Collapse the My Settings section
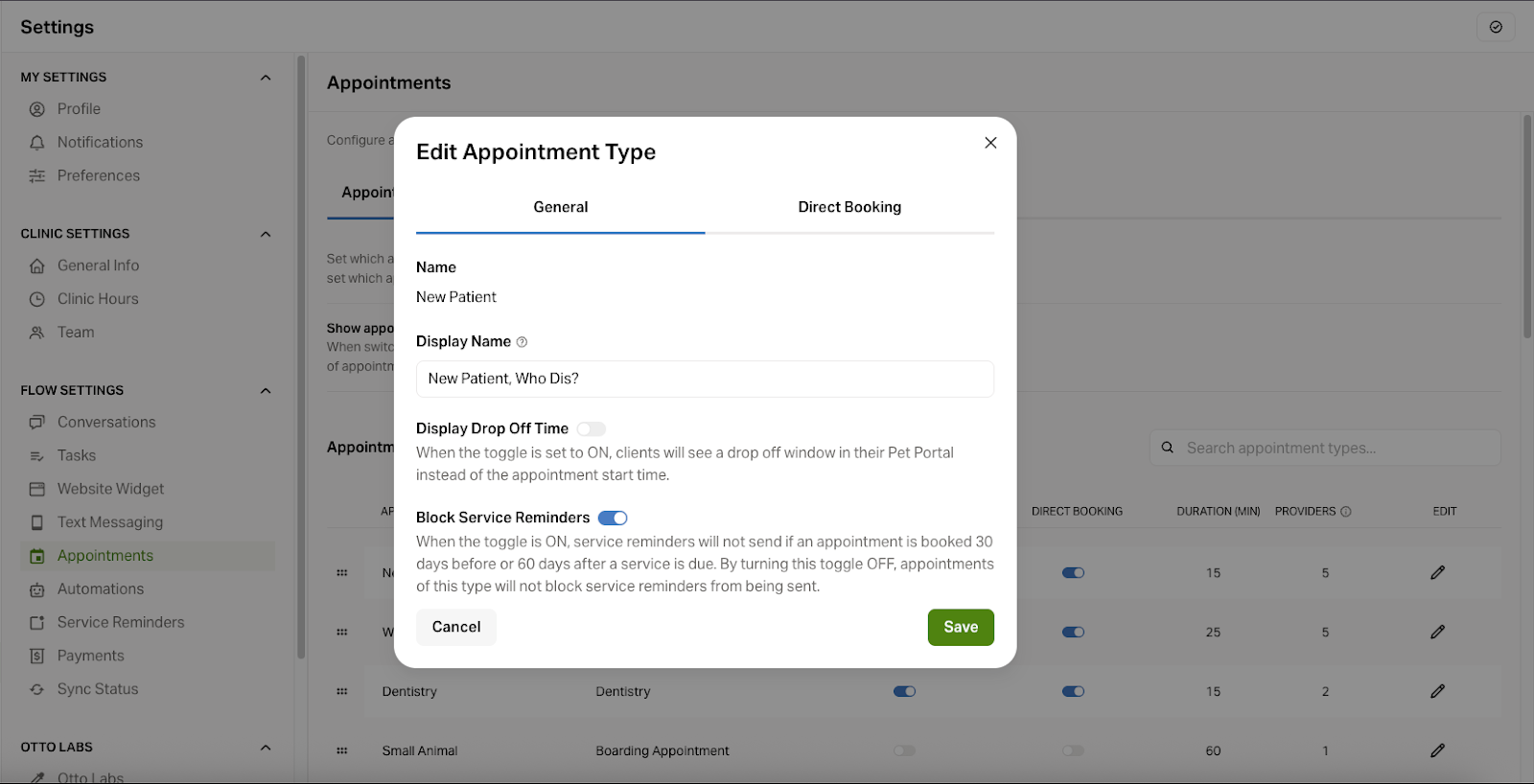The height and width of the screenshot is (784, 1534). (x=266, y=78)
